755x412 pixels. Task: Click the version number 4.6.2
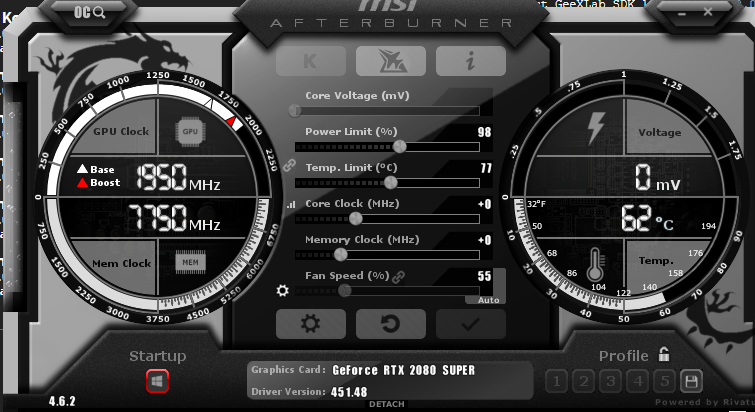point(62,401)
